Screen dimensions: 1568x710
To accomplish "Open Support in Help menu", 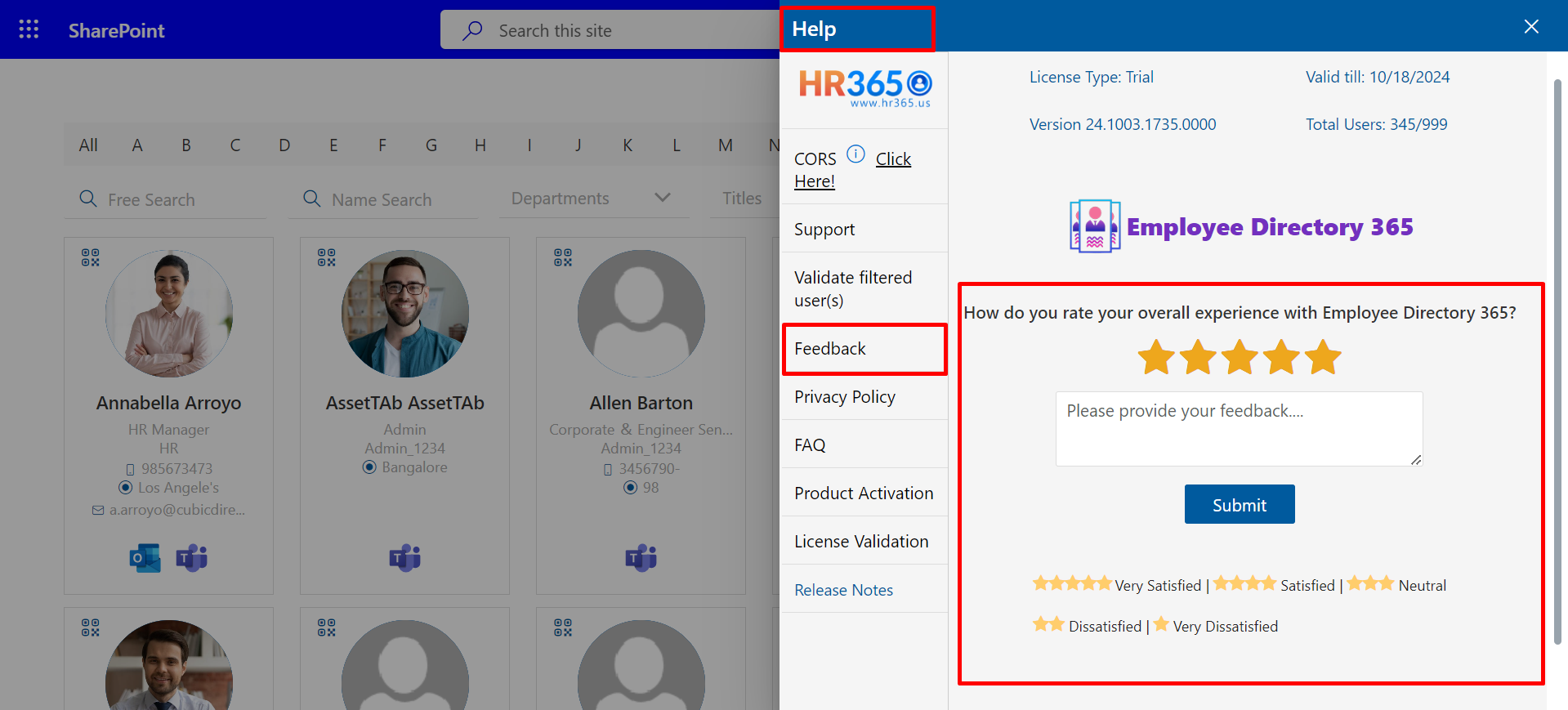I will pyautogui.click(x=864, y=229).
